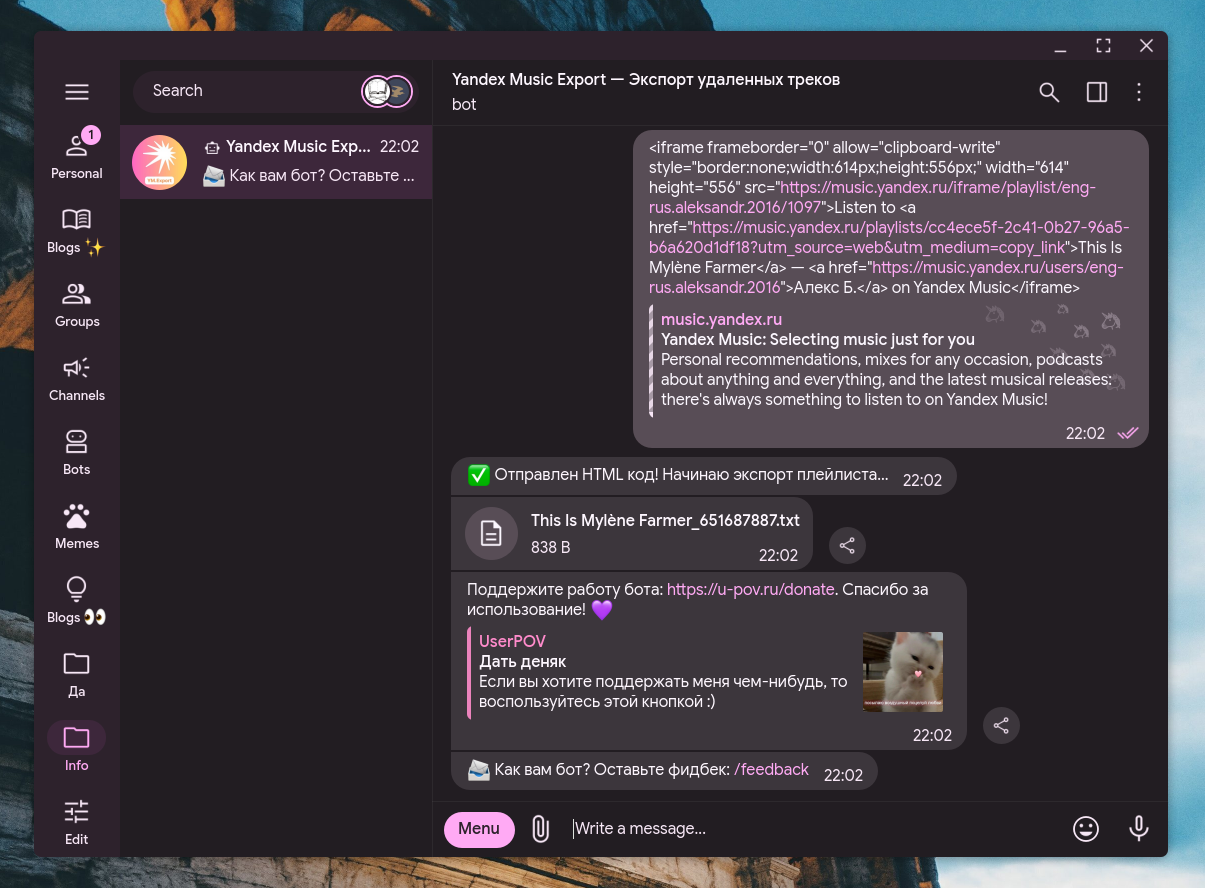Switch to the Bots folder tab
The width and height of the screenshot is (1205, 888).
pyautogui.click(x=77, y=452)
